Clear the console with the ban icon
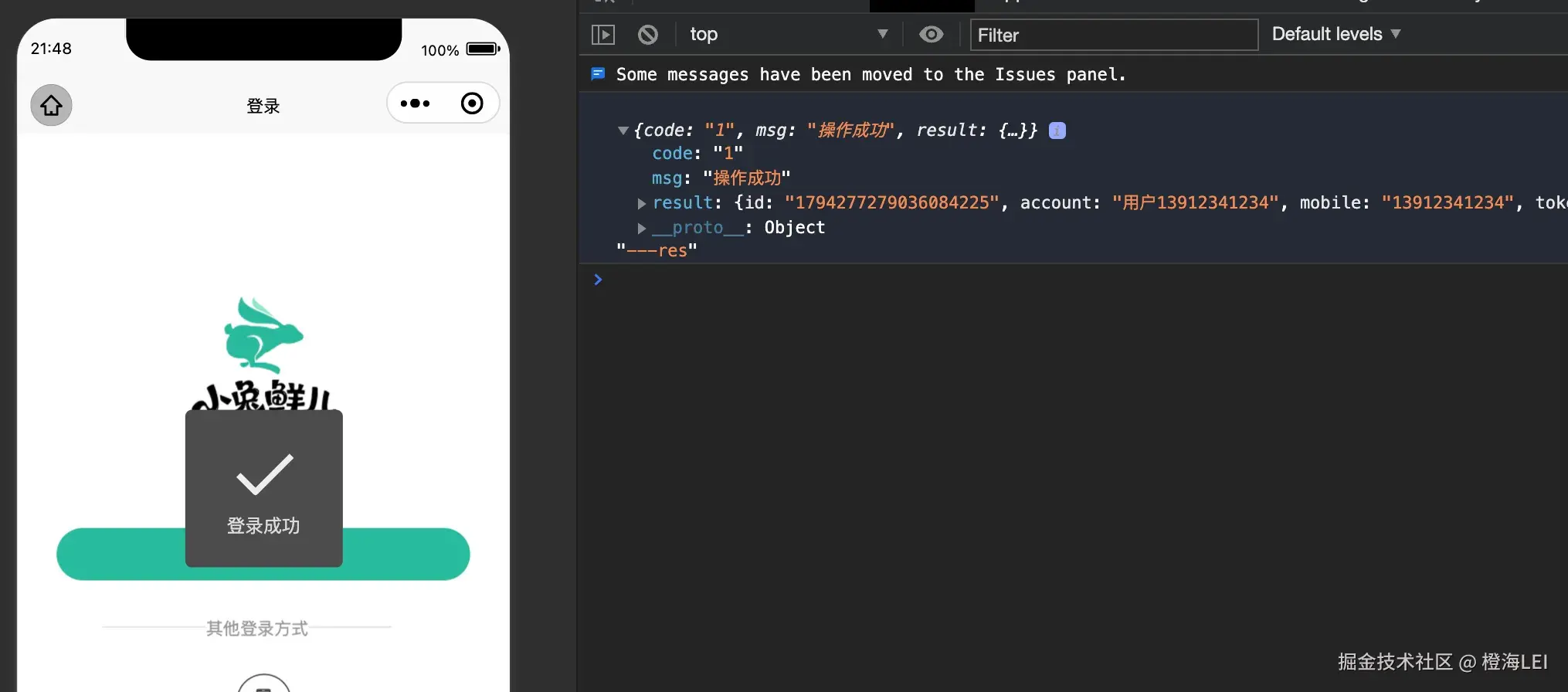The height and width of the screenshot is (692, 1568). tap(648, 35)
